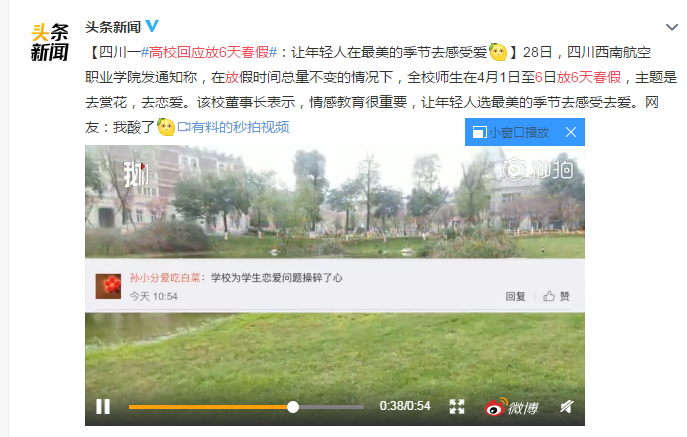Image resolution: width=687 pixels, height=437 pixels.
Task: Pause the video playback
Action: point(103,406)
